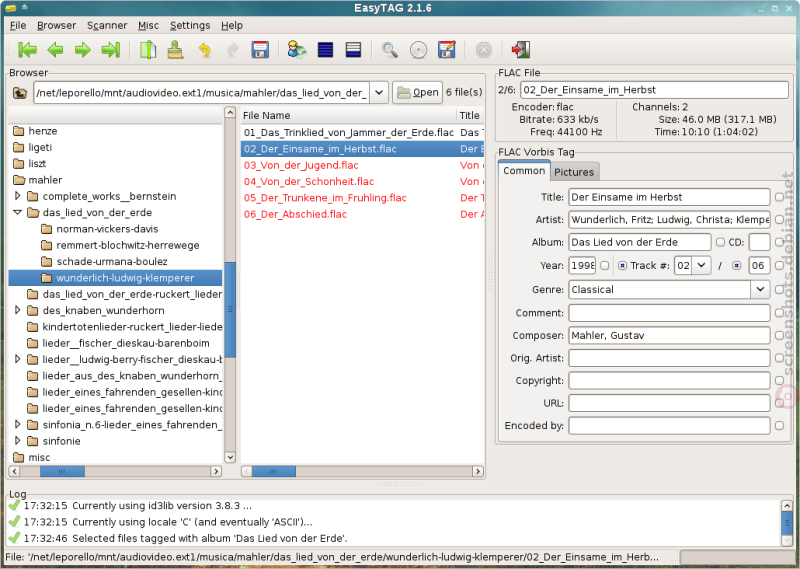The image size is (800, 569).
Task: Select the ligeti folder
Action: coord(40,147)
